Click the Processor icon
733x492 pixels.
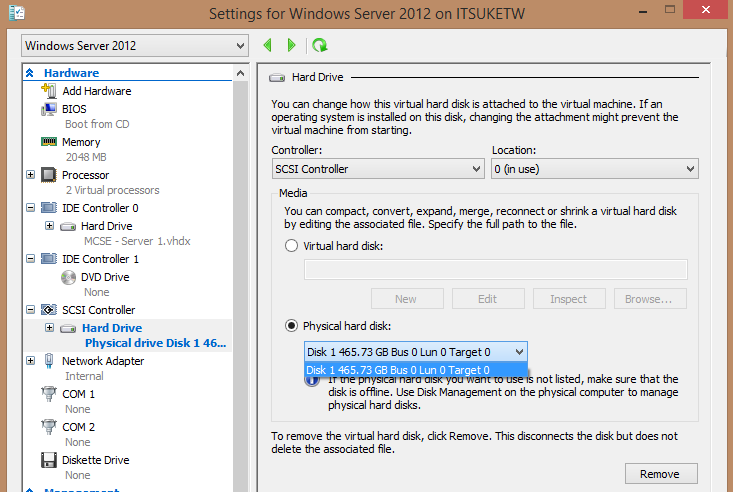[49, 175]
